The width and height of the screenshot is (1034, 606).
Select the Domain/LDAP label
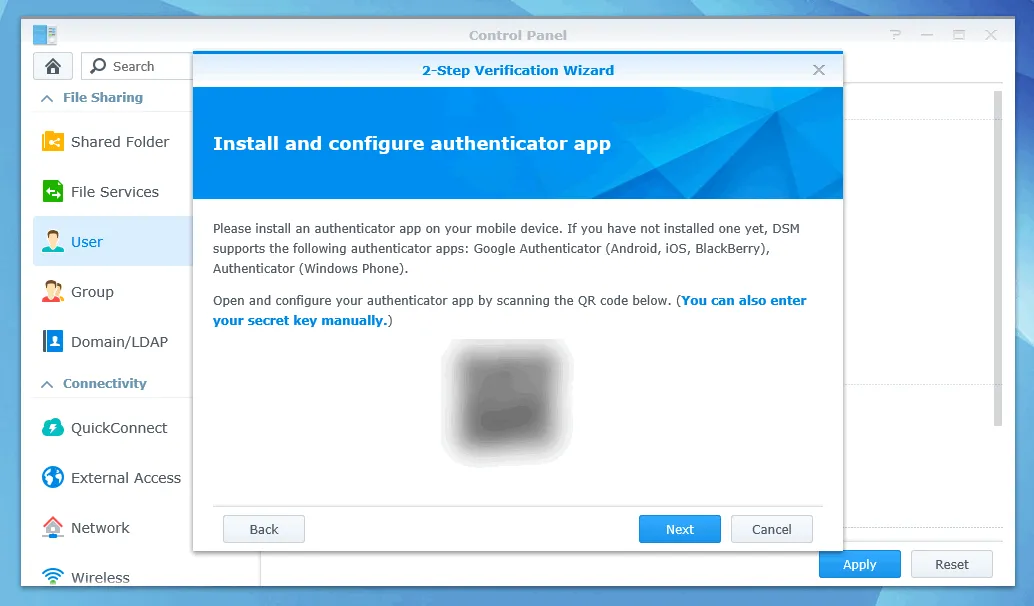119,342
